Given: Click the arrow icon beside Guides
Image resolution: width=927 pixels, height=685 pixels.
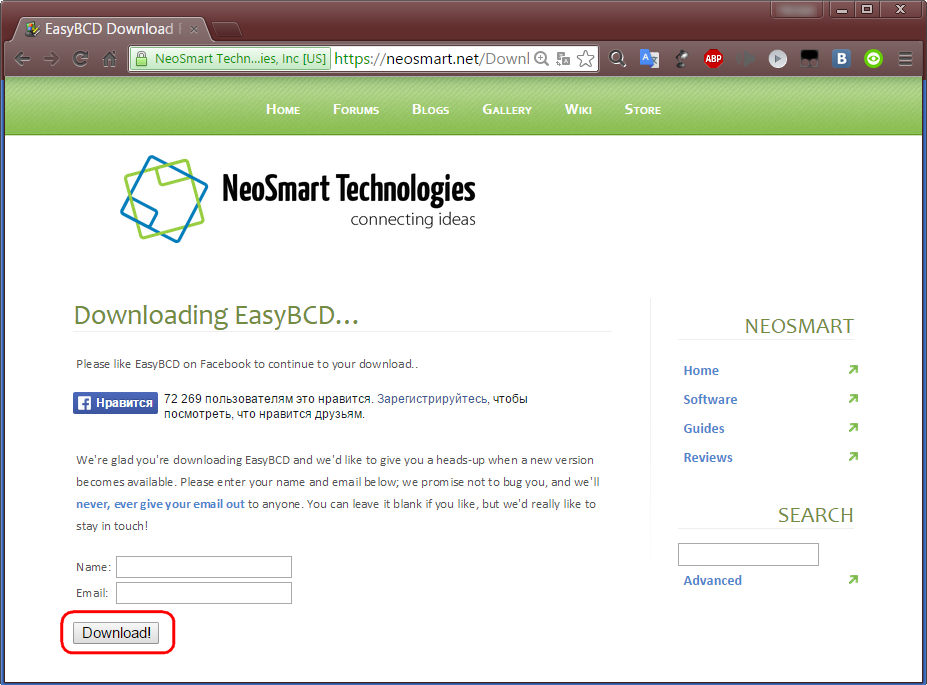Looking at the screenshot, I should tap(853, 427).
